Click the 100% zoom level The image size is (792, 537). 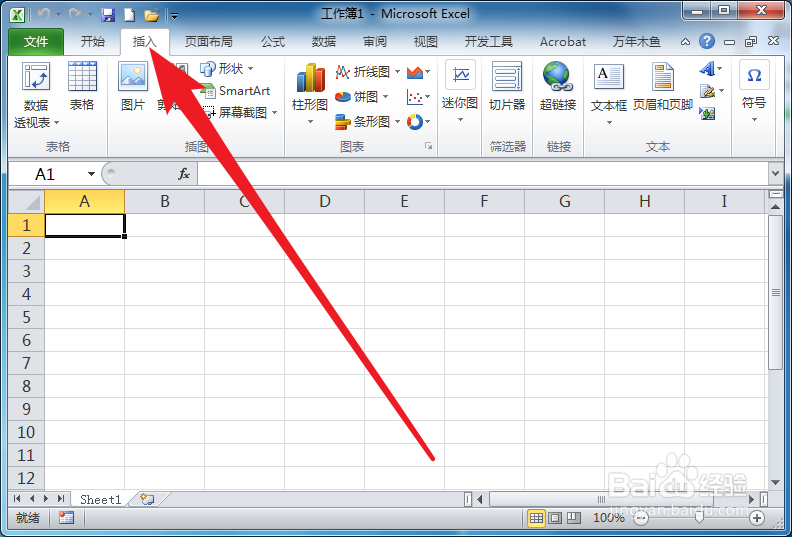(608, 518)
